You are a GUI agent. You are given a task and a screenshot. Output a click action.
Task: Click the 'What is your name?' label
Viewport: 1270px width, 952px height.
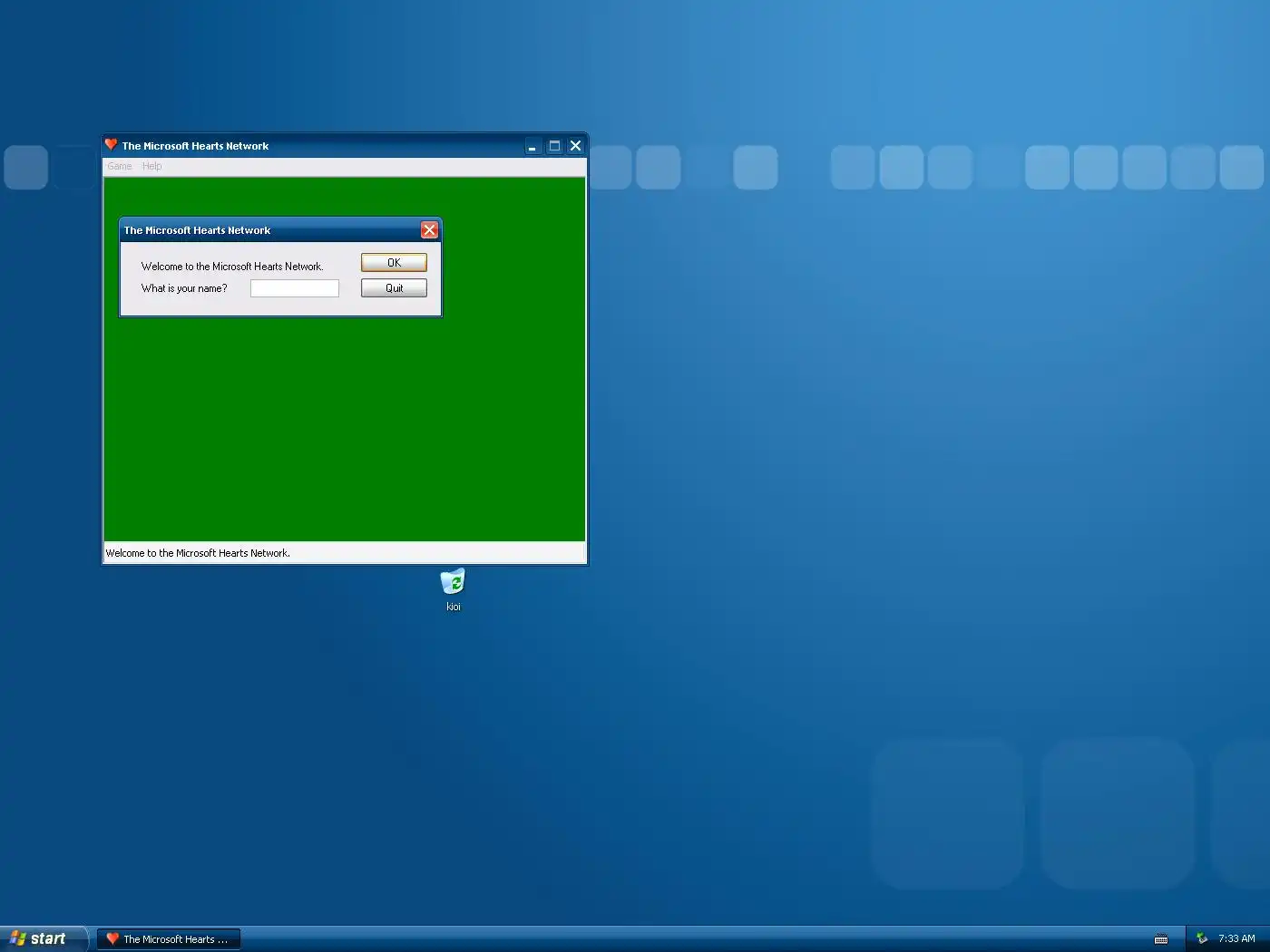pos(184,288)
